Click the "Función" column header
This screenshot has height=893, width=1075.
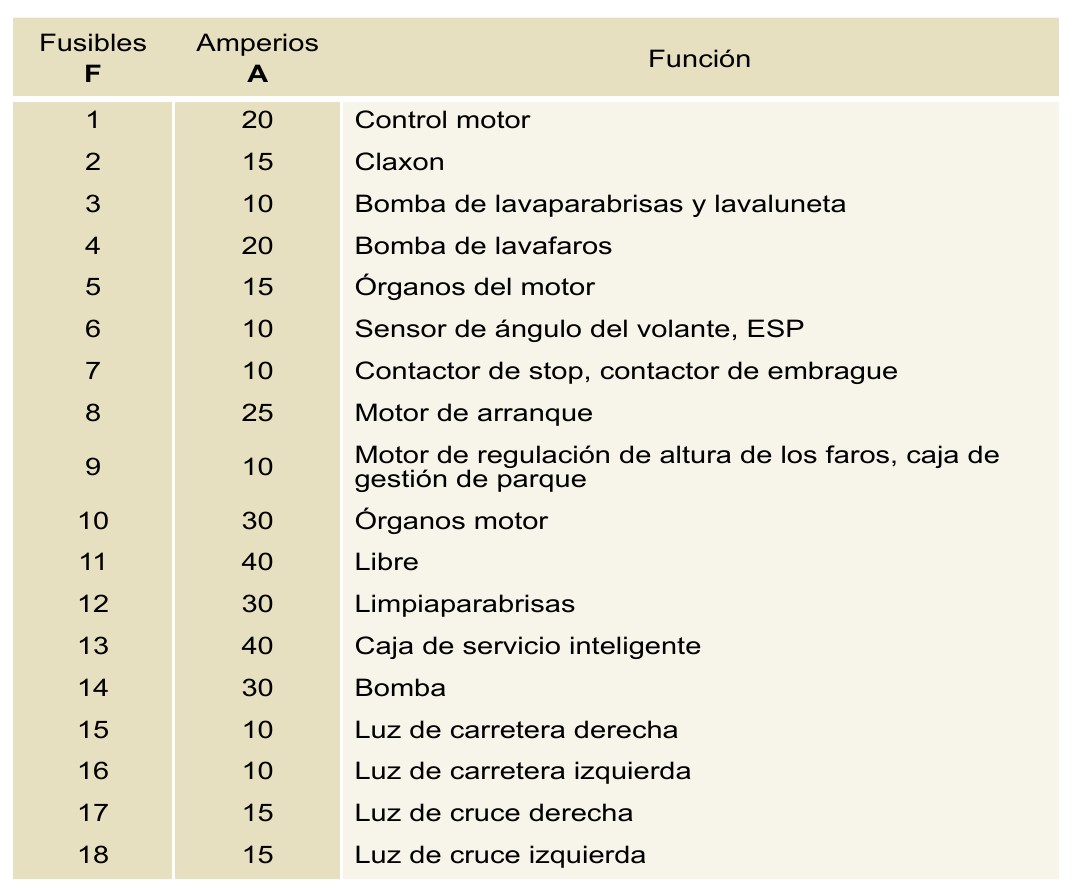pyautogui.click(x=699, y=58)
